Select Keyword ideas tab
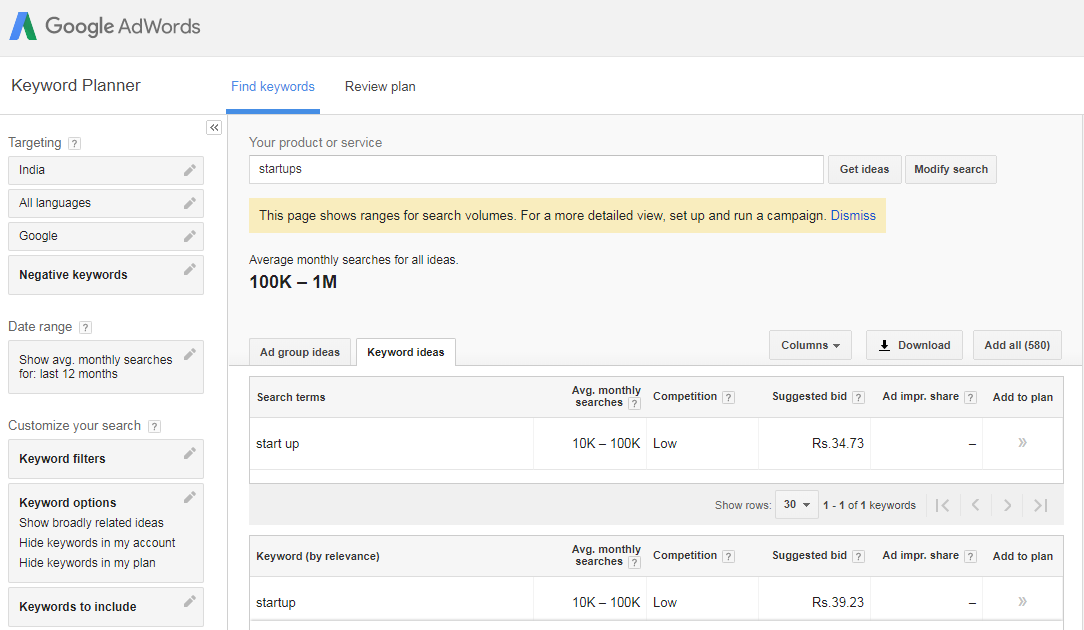1084x630 pixels. coord(406,352)
